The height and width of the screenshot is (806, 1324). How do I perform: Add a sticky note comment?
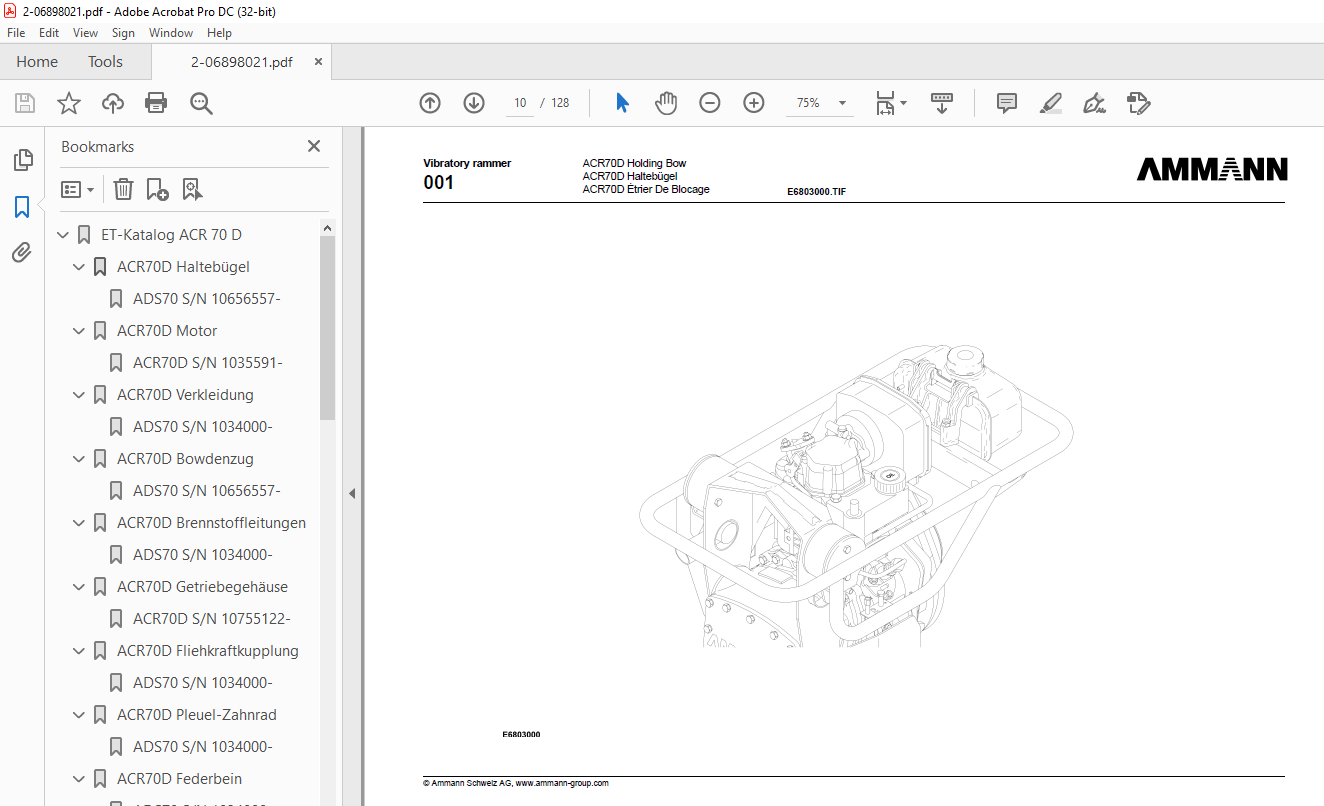pos(1007,103)
